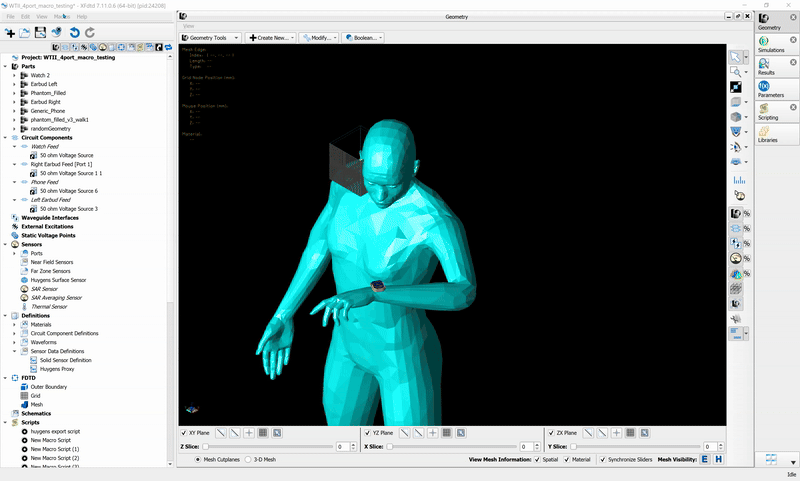Click the gauge filter icon above project tree
800x481 pixels.
click(103, 47)
